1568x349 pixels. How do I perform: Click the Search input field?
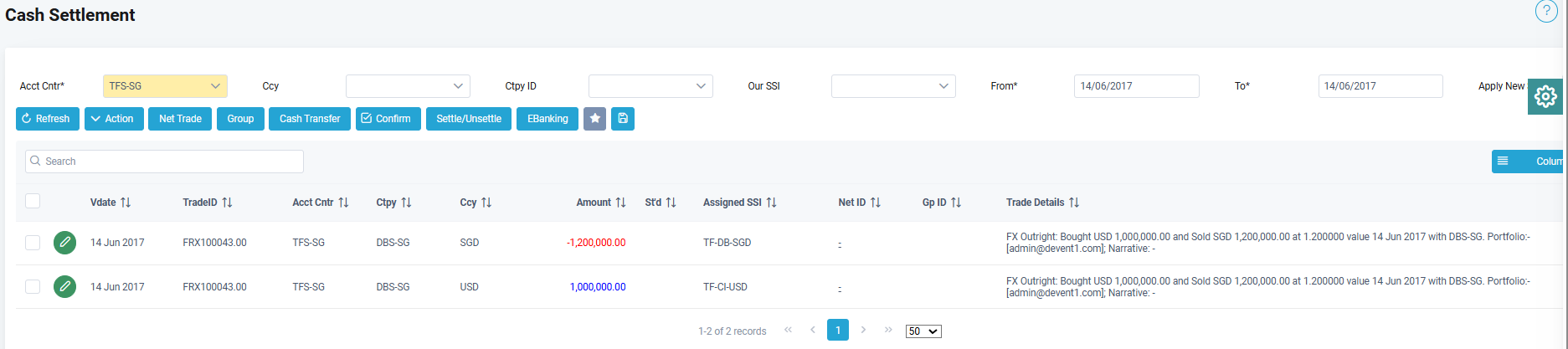pyautogui.click(x=164, y=162)
